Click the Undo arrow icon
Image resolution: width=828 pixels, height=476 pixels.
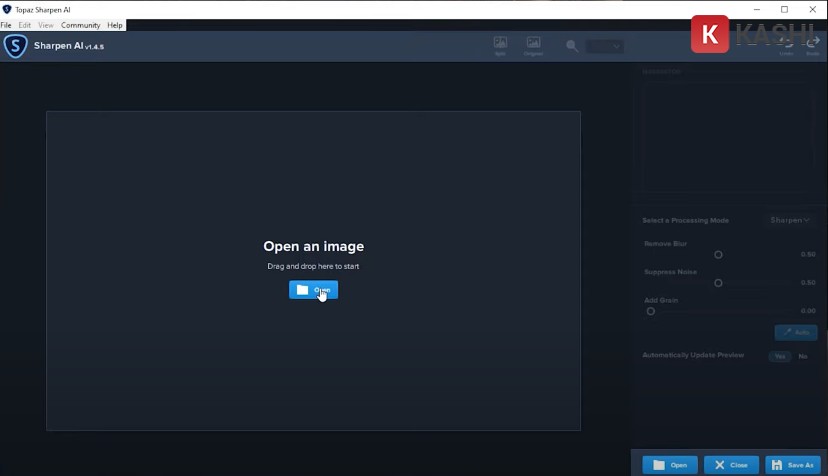pyautogui.click(x=787, y=44)
